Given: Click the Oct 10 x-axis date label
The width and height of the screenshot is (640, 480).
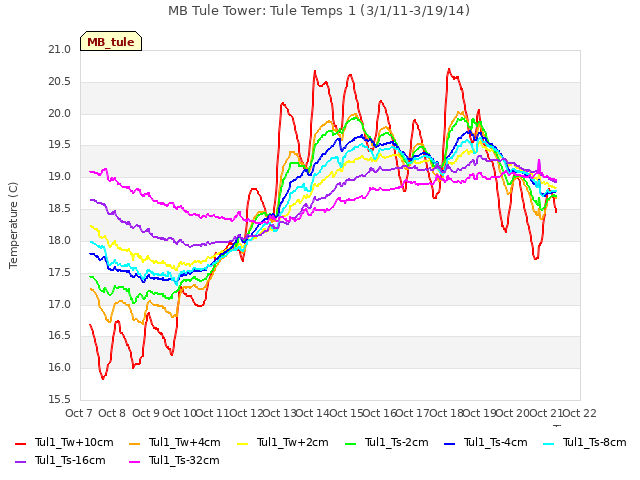Looking at the screenshot, I should coord(179,413).
